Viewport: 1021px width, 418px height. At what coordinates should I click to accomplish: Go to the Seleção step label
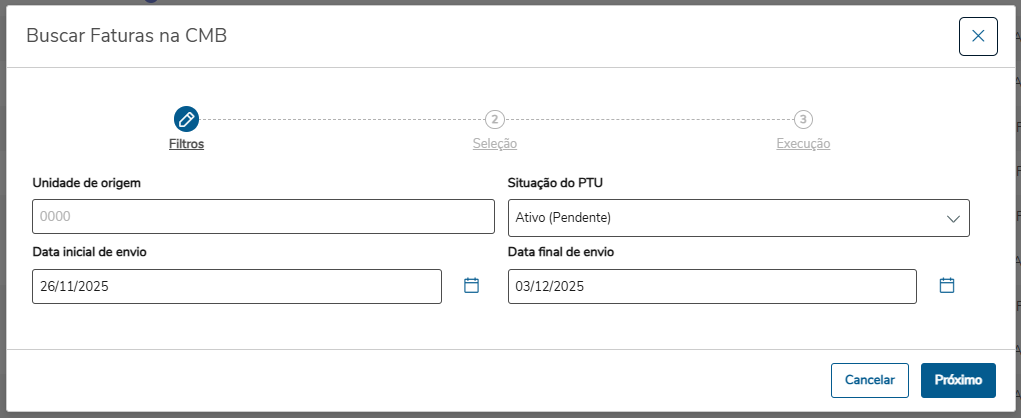[495, 144]
